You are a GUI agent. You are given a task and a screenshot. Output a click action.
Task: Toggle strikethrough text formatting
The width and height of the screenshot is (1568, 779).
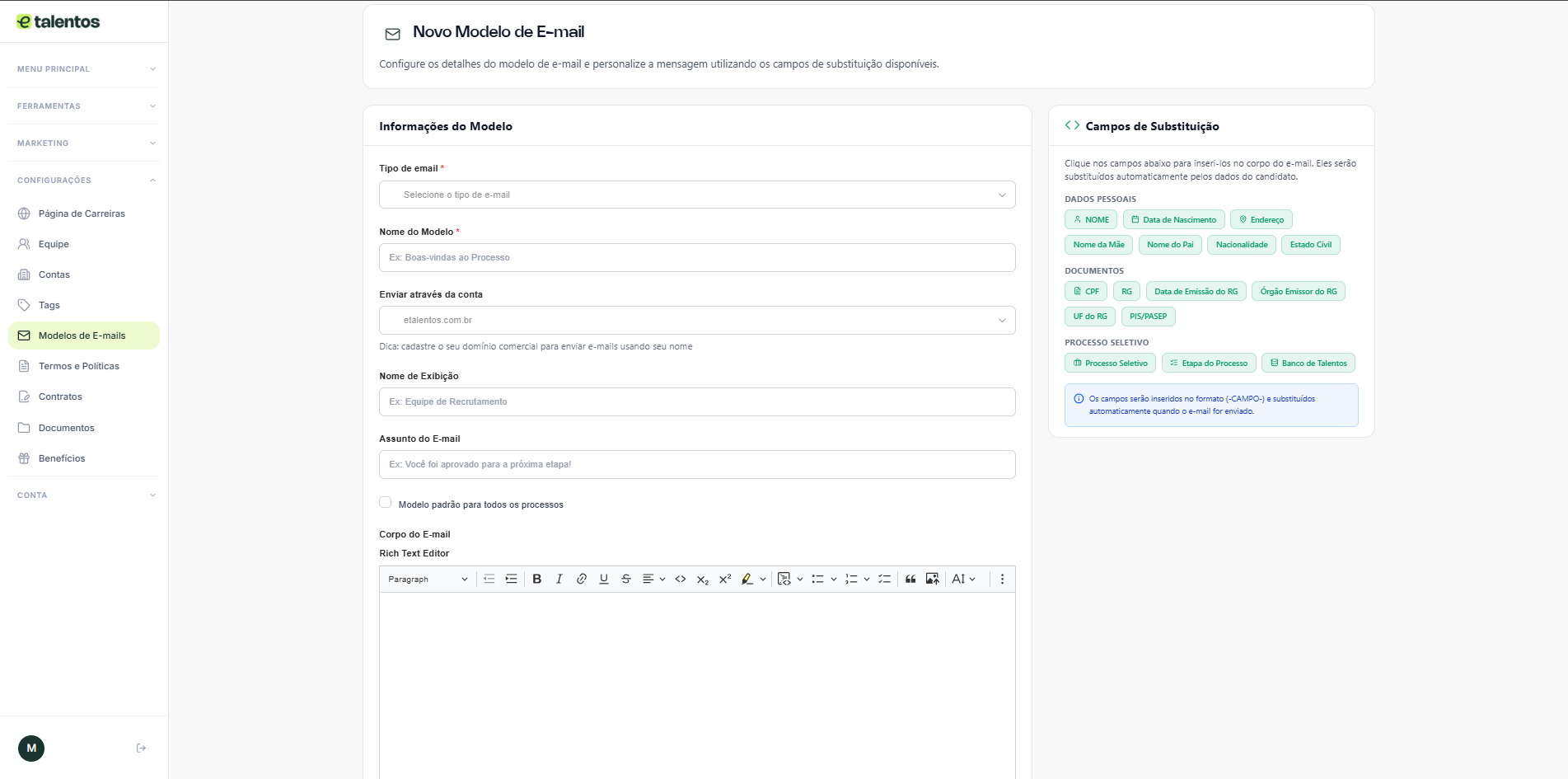coord(625,580)
